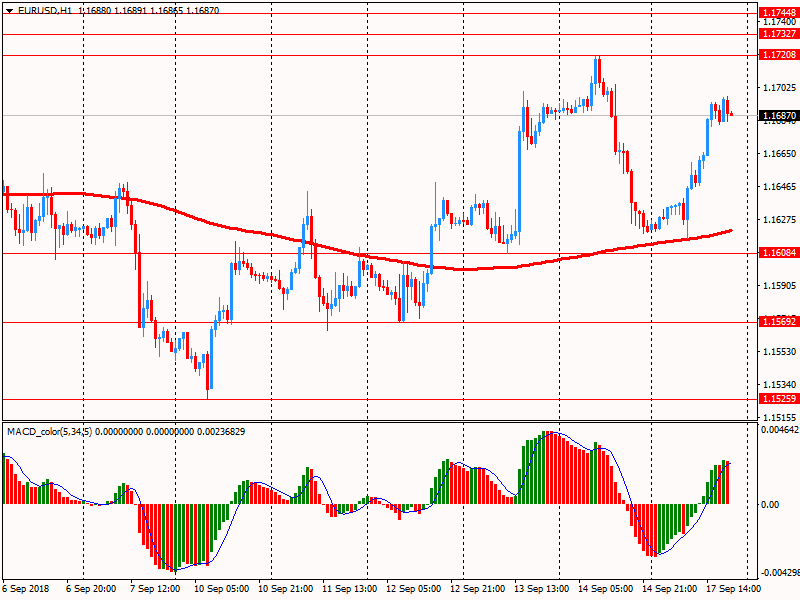Click the 1.15259 support level label

pyautogui.click(x=778, y=398)
